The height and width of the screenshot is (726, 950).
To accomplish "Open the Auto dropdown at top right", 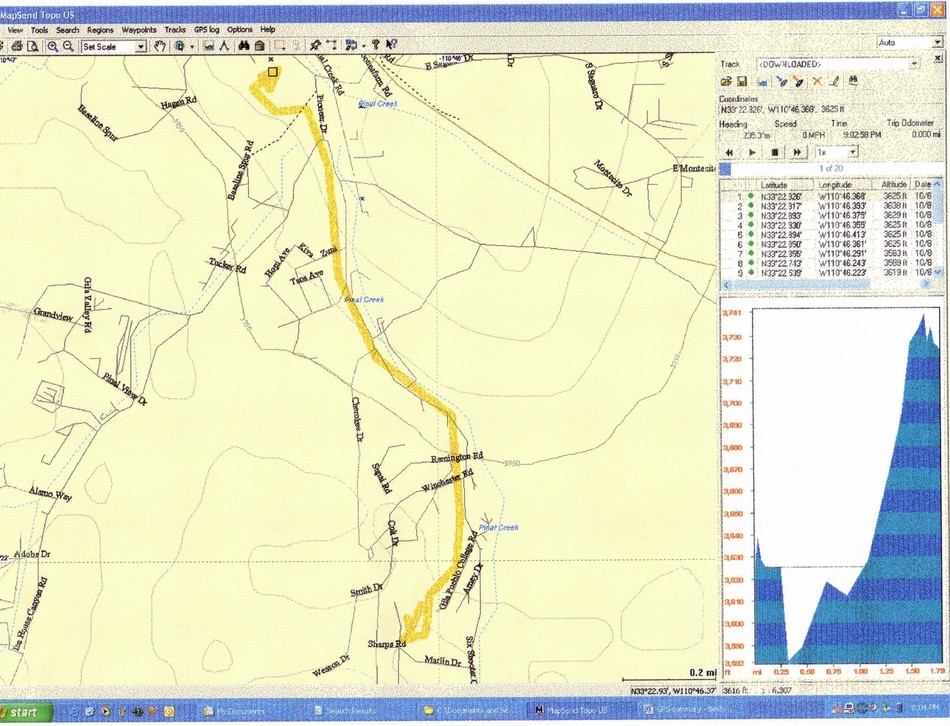I will click(x=937, y=43).
